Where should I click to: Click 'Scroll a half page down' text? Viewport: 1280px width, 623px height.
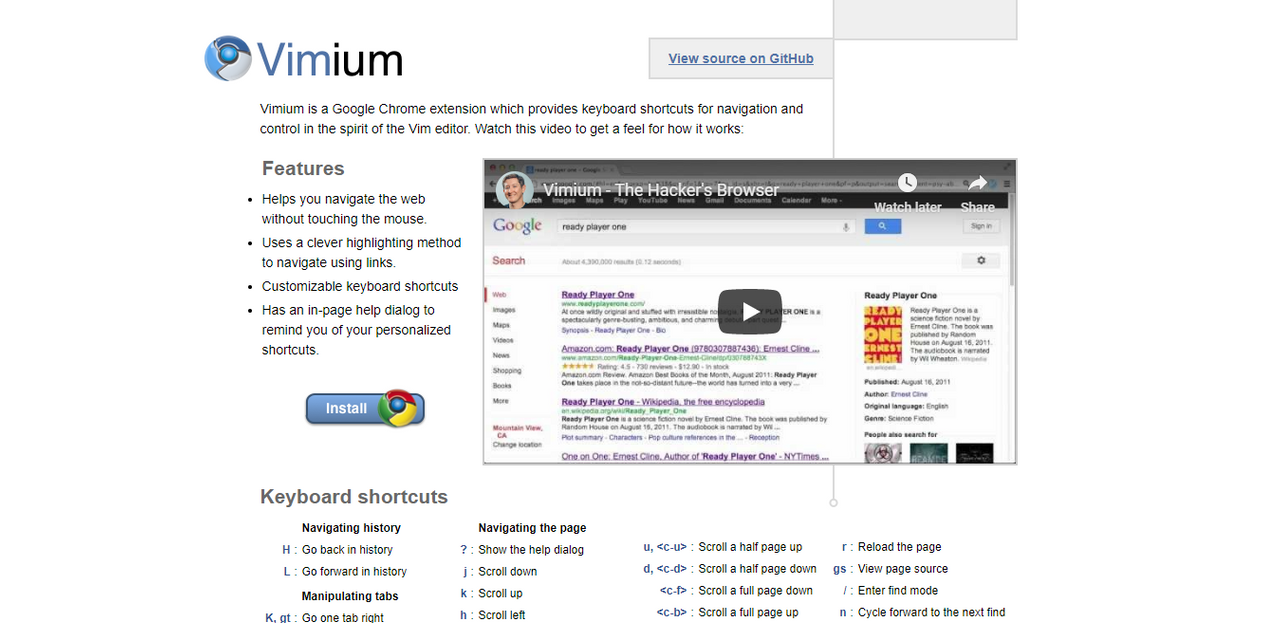758,569
